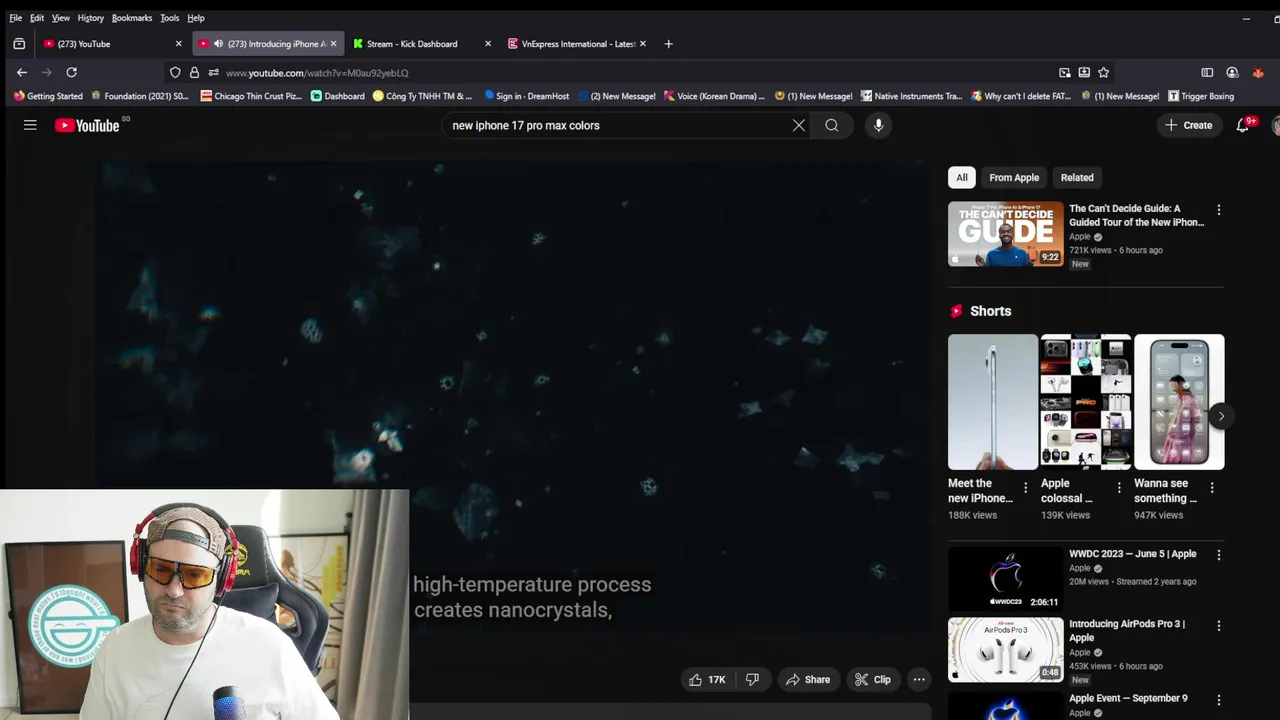
Task: Open the Foundation (2021) bookmark
Action: 139,96
